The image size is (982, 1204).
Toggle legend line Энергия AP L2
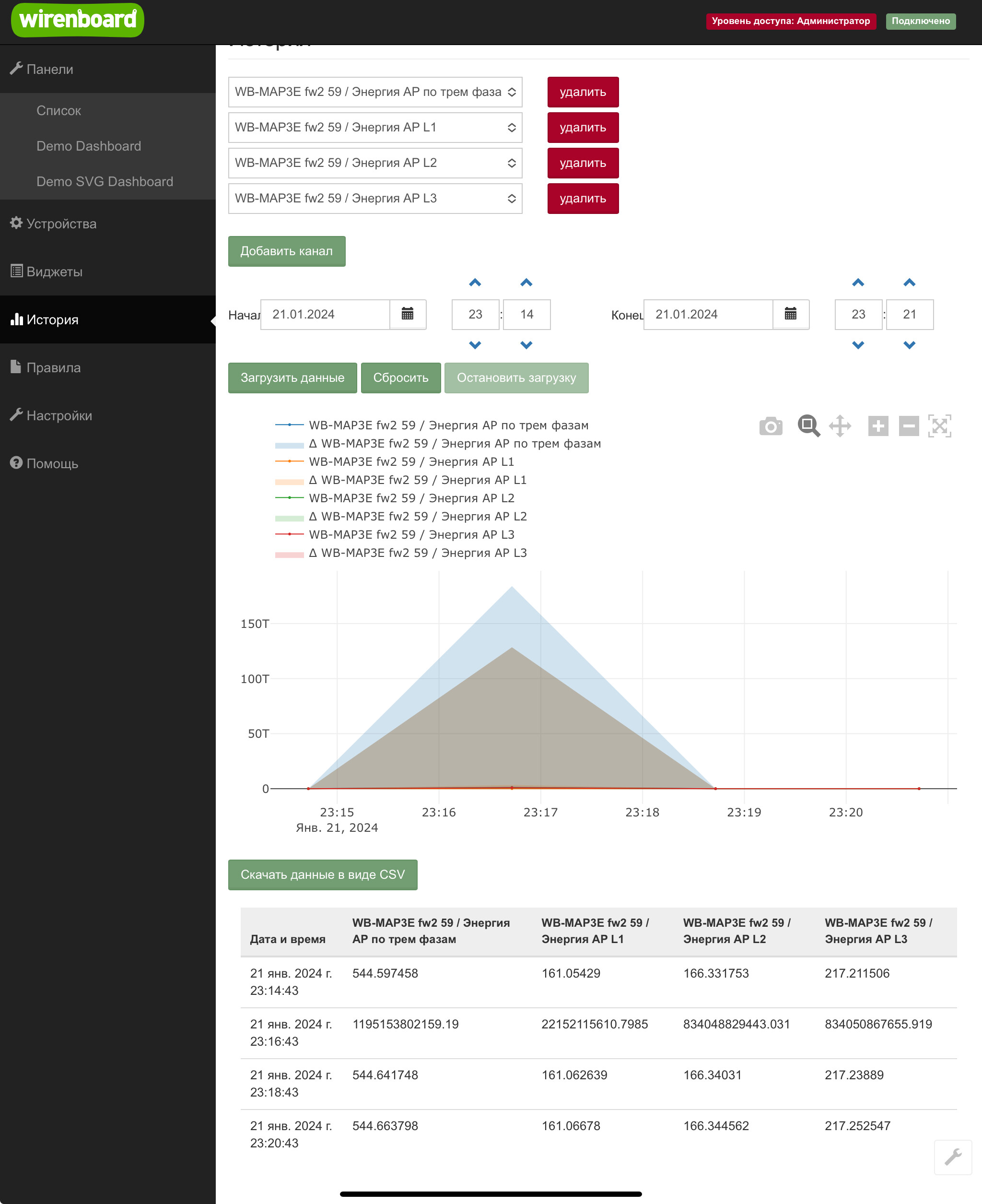[x=394, y=498]
